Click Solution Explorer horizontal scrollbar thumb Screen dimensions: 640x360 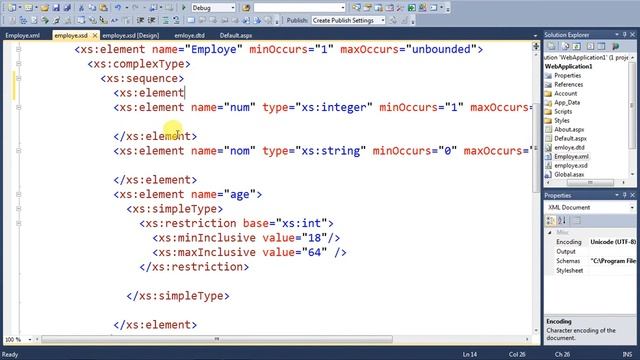pyautogui.click(x=589, y=182)
